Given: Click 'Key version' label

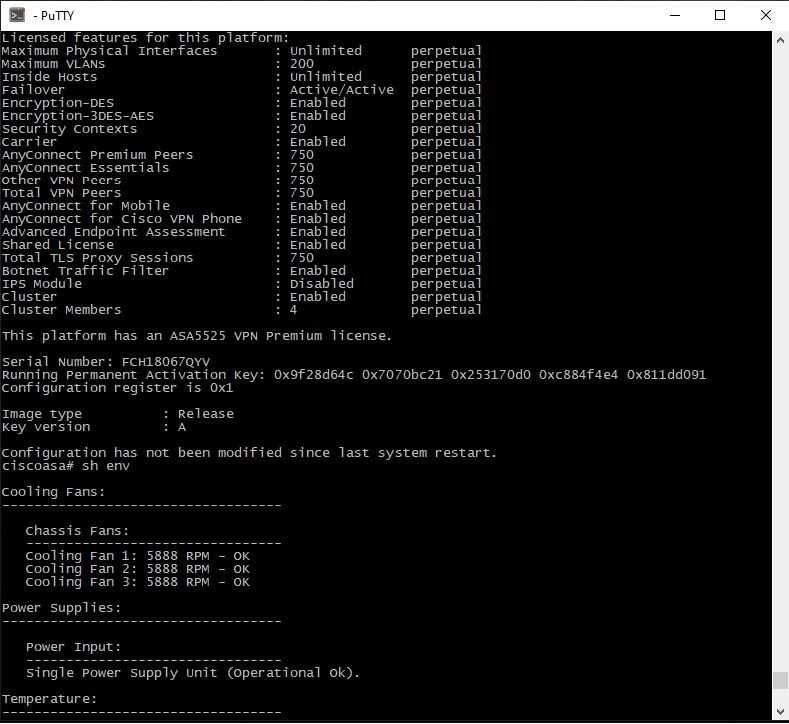Looking at the screenshot, I should (x=46, y=427).
